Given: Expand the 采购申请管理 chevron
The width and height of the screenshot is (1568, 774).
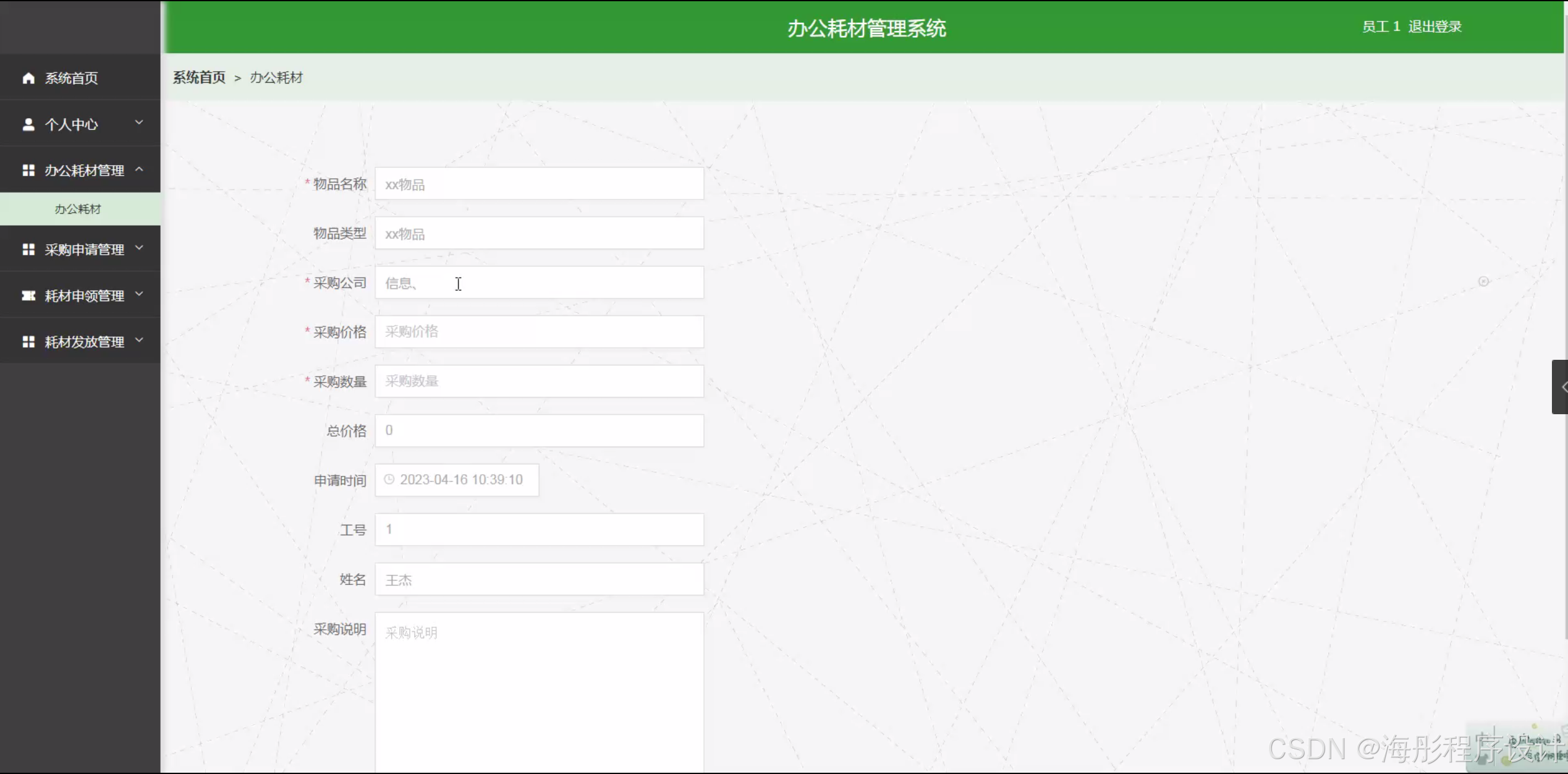Looking at the screenshot, I should pyautogui.click(x=139, y=248).
